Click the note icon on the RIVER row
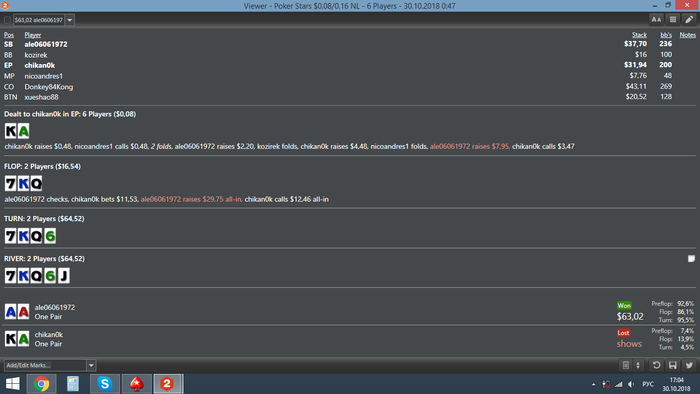The image size is (700, 394). click(691, 258)
